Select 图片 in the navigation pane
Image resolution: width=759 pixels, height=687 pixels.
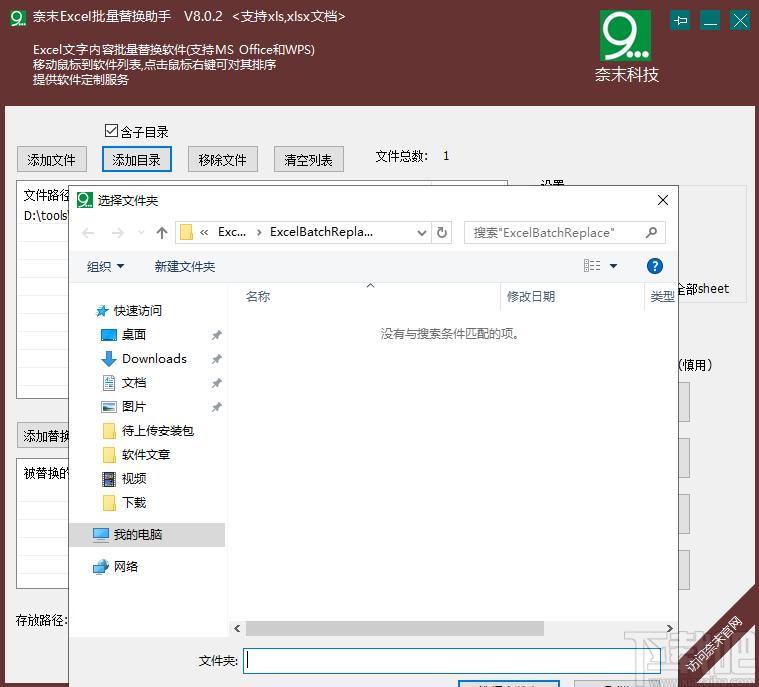[x=134, y=407]
